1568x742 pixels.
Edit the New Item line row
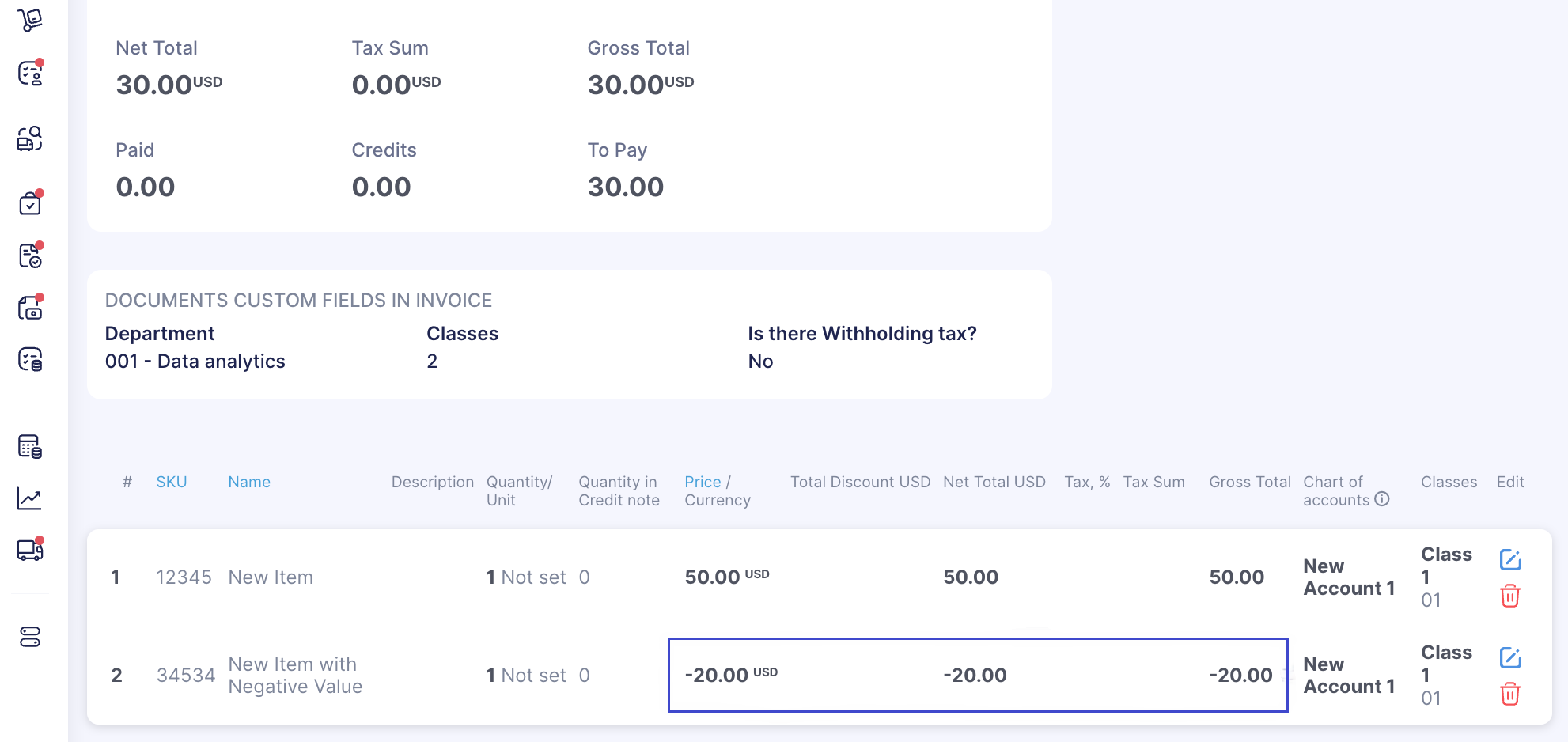pyautogui.click(x=1510, y=559)
